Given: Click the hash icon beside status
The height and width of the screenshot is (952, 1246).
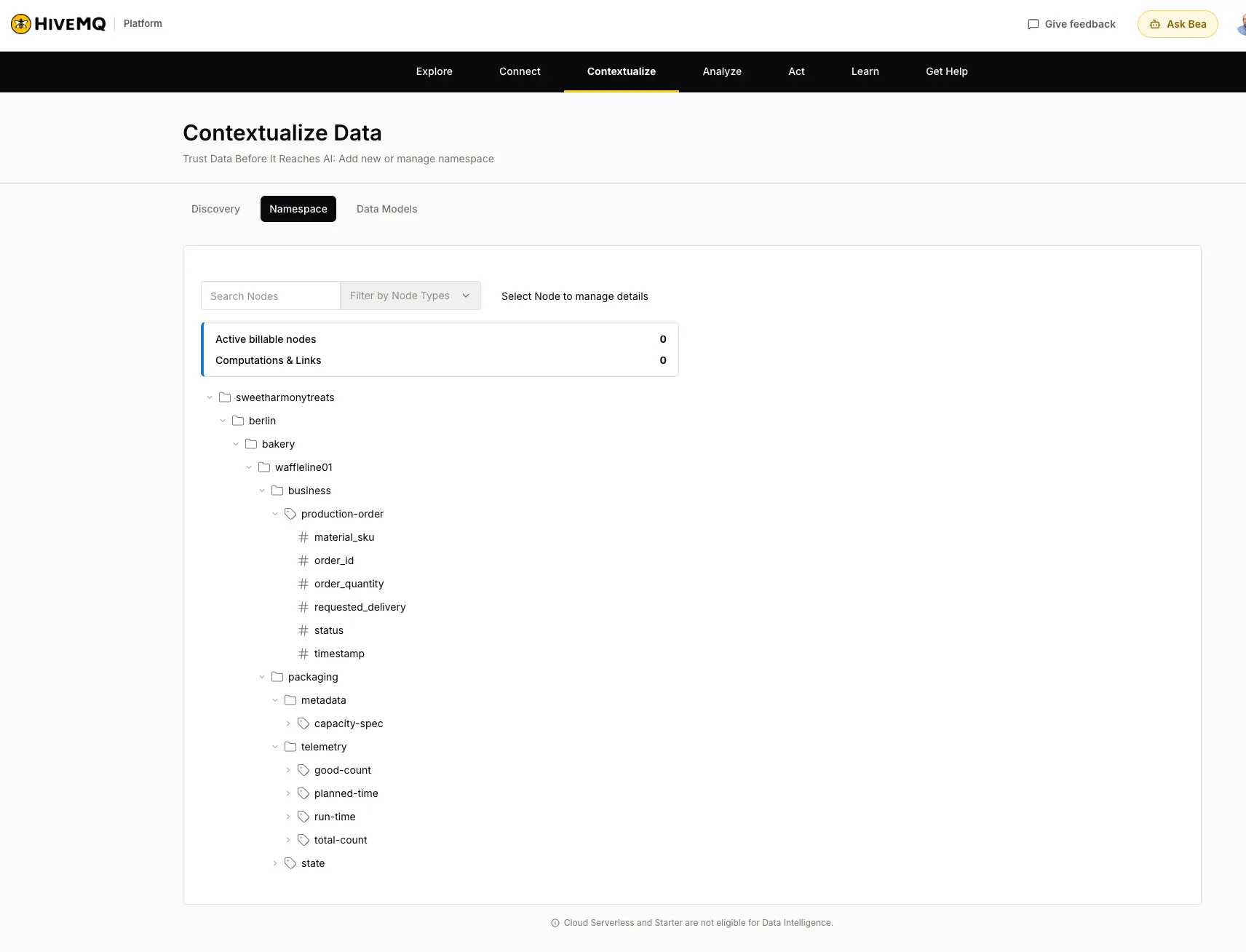Looking at the screenshot, I should coord(303,630).
